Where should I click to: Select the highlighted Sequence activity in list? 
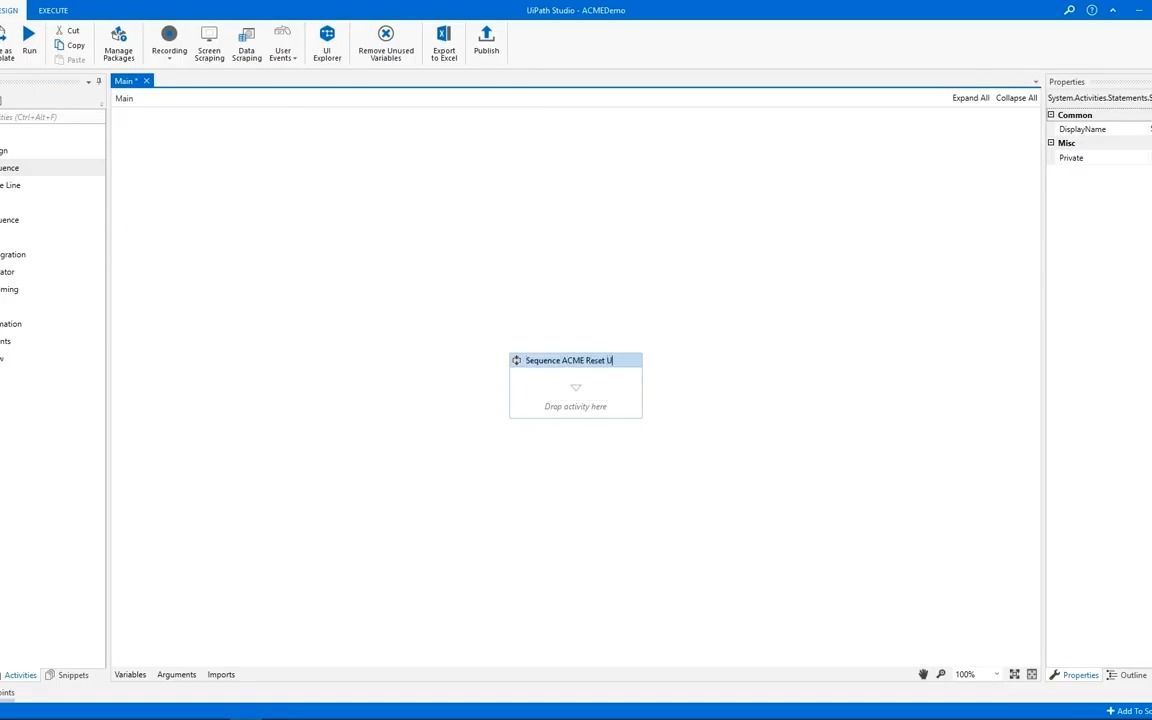[52, 168]
